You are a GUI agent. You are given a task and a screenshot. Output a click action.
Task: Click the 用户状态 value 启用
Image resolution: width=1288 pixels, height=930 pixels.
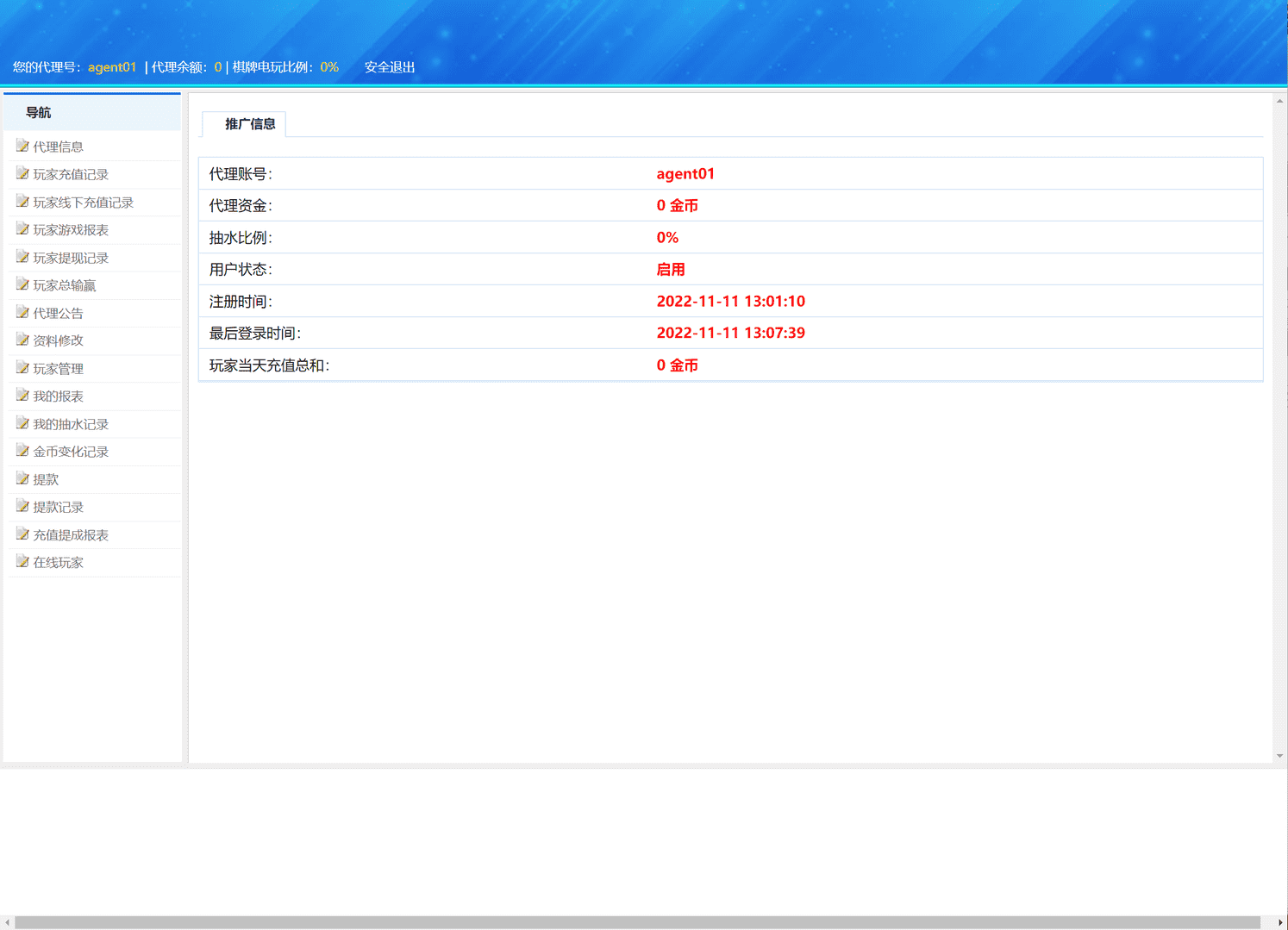tap(671, 270)
